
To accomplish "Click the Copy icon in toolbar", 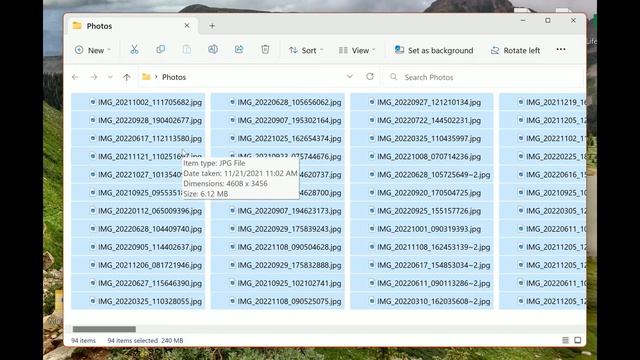I will point(160,50).
